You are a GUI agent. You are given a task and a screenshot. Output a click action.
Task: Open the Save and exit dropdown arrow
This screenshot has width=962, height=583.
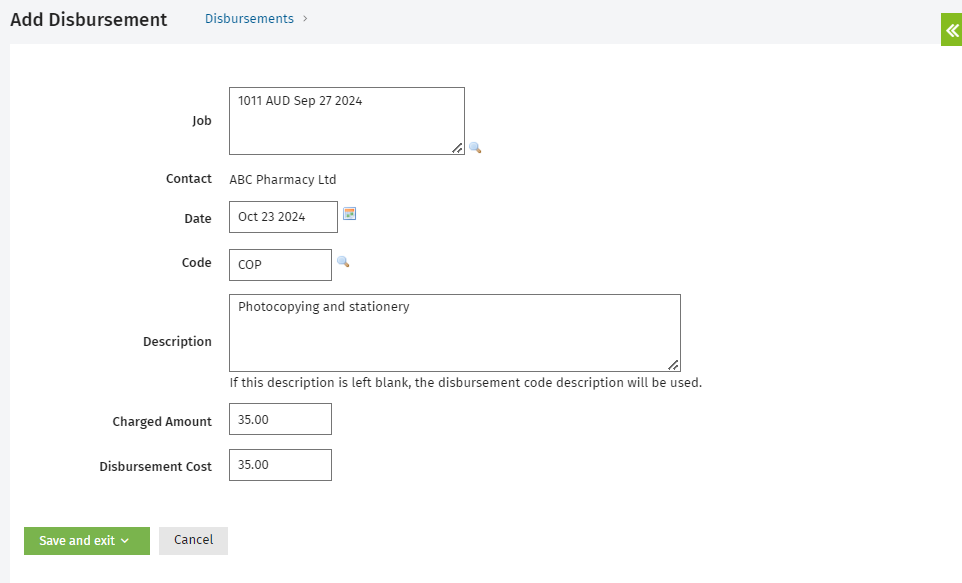pos(125,541)
